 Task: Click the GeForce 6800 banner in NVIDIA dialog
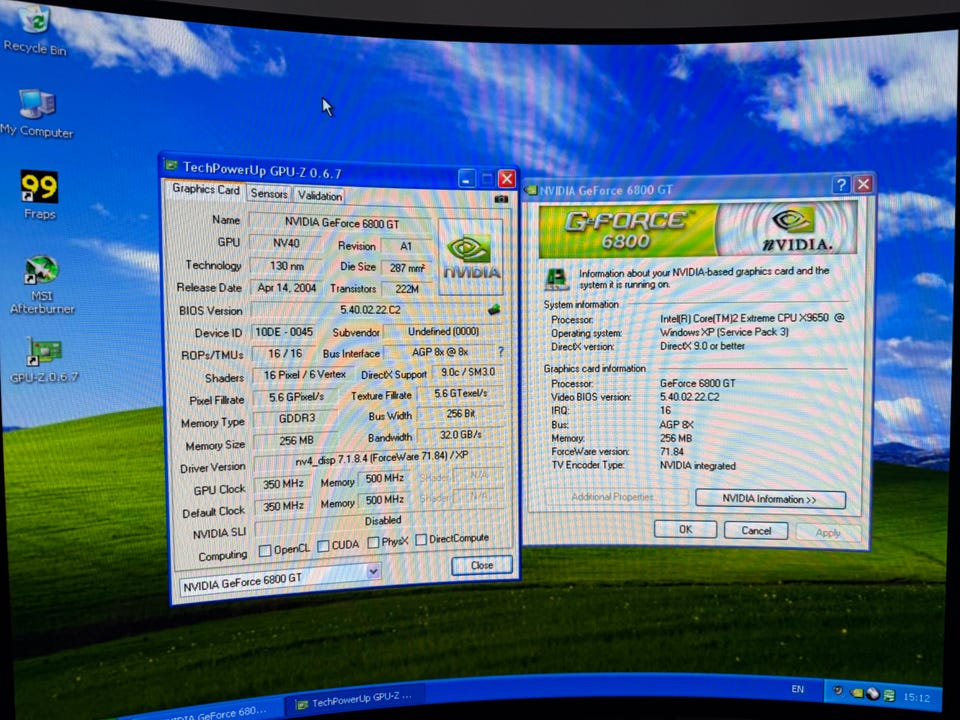pyautogui.click(x=698, y=230)
